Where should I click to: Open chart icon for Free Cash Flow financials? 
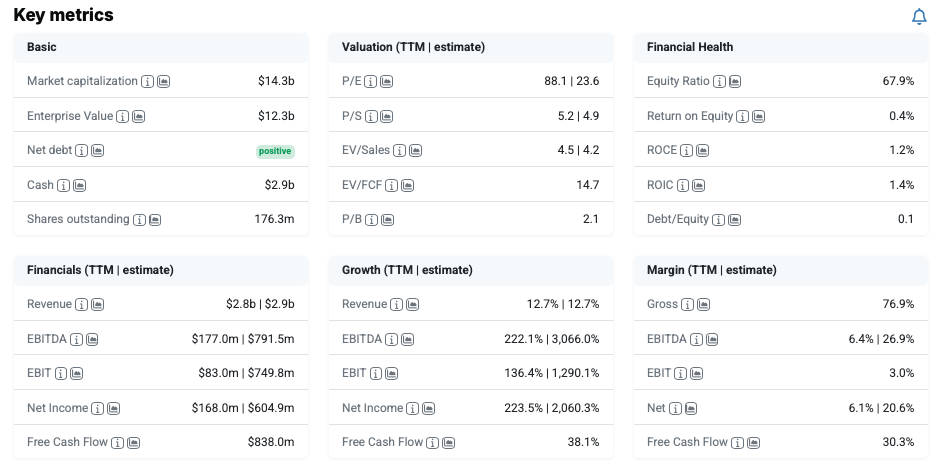(x=133, y=442)
